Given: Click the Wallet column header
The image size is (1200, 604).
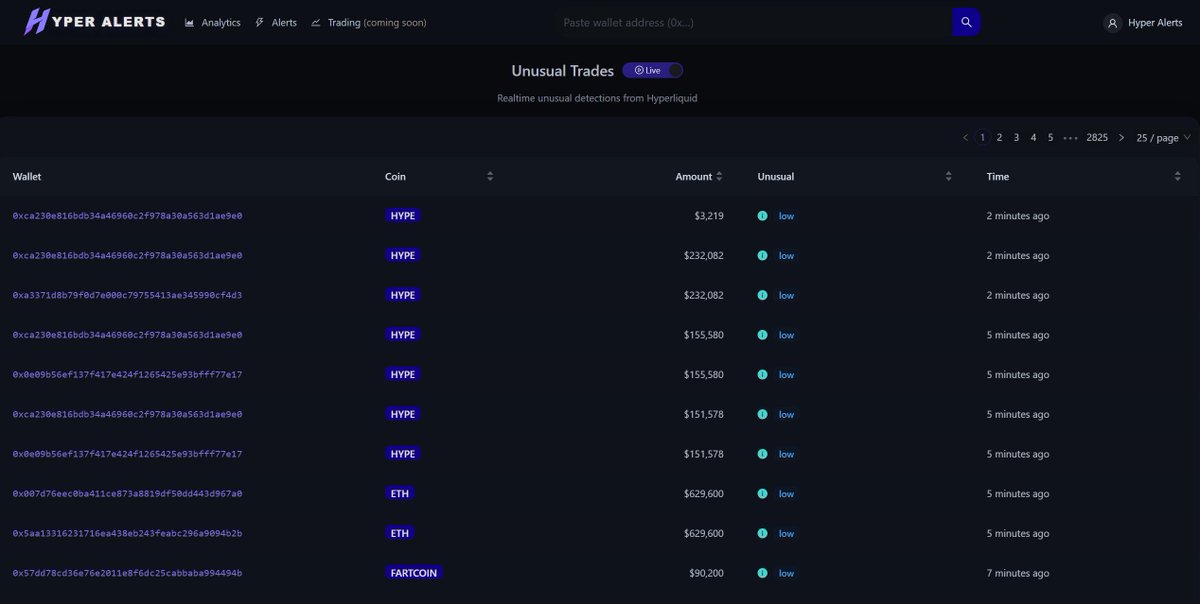Looking at the screenshot, I should [x=27, y=176].
